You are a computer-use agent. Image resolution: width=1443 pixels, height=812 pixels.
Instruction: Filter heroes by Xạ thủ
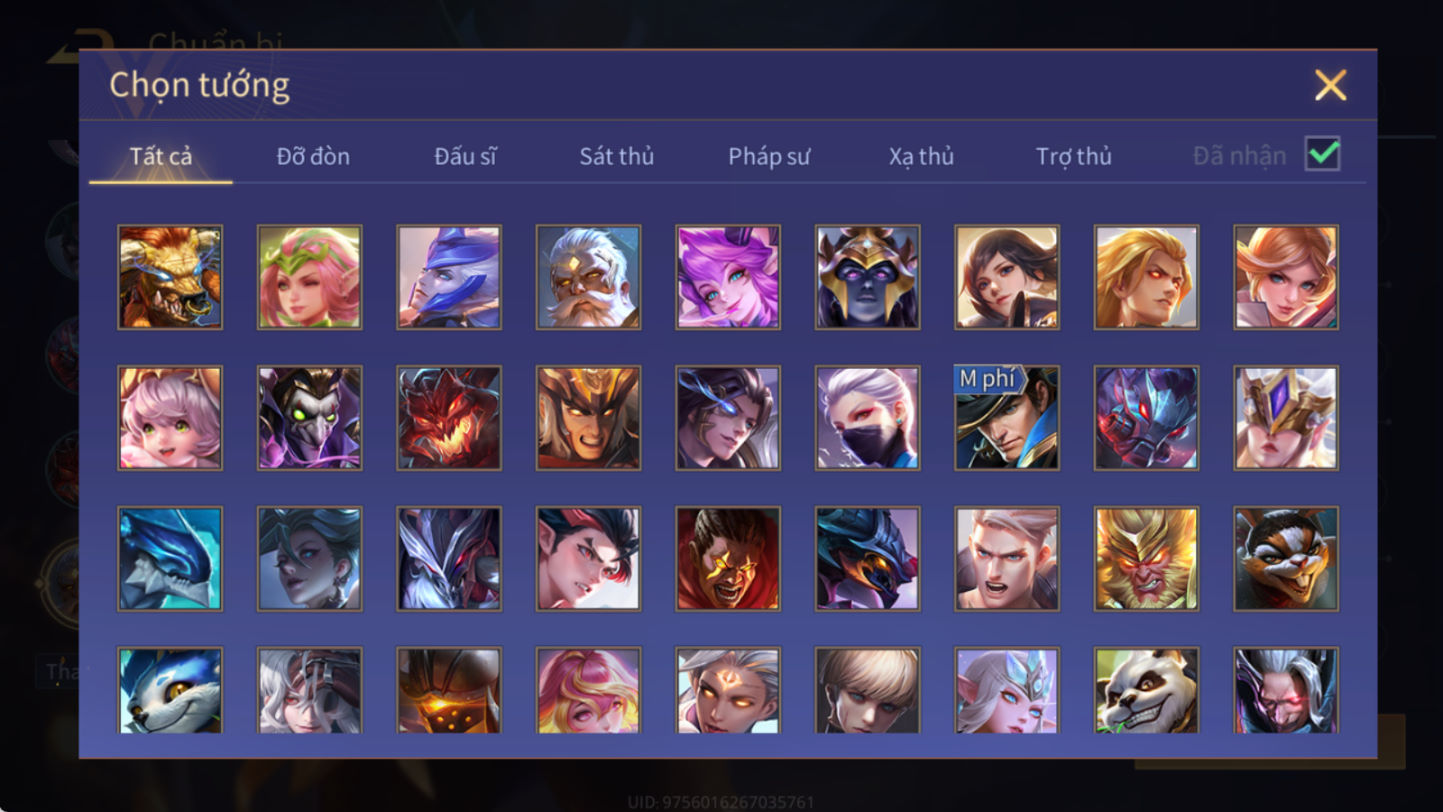[x=921, y=157]
